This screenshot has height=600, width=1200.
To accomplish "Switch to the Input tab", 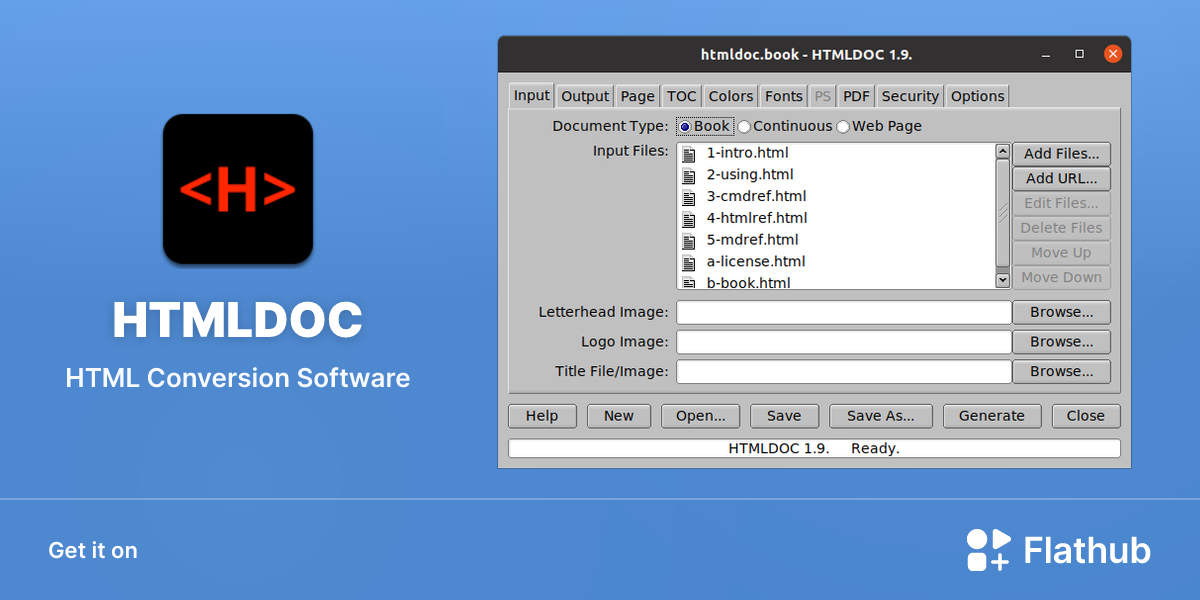I will (532, 95).
